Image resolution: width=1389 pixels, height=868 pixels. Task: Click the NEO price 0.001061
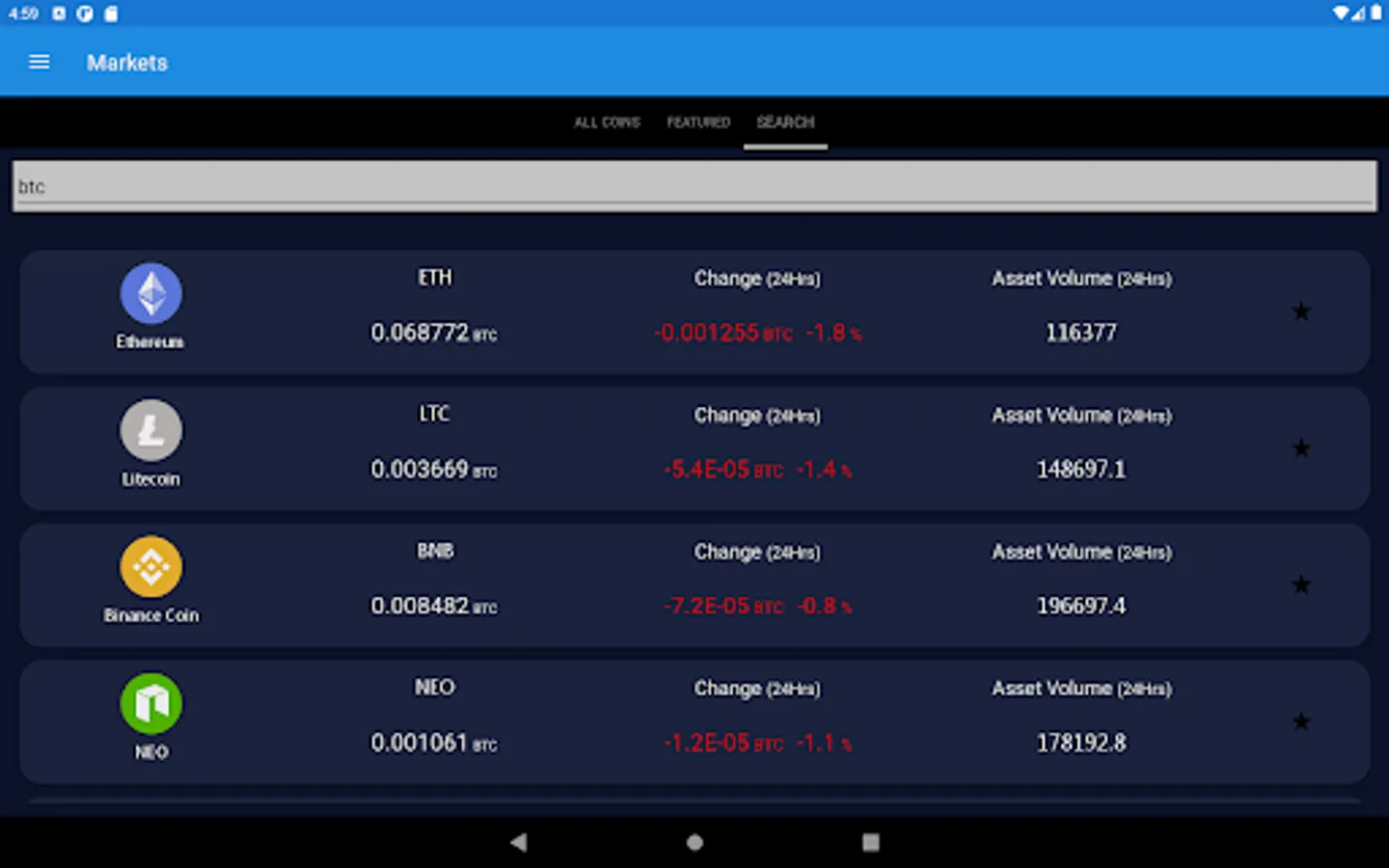[420, 743]
